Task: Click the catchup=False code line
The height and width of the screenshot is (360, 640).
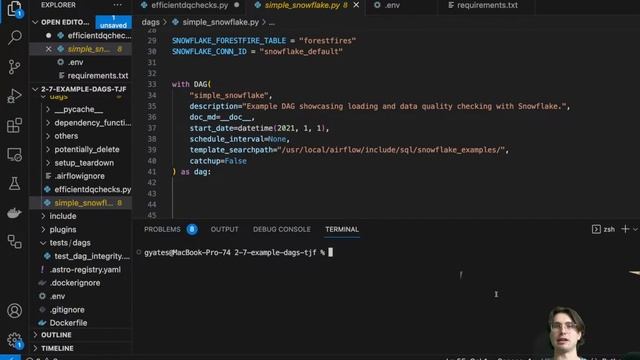Action: pos(218,161)
